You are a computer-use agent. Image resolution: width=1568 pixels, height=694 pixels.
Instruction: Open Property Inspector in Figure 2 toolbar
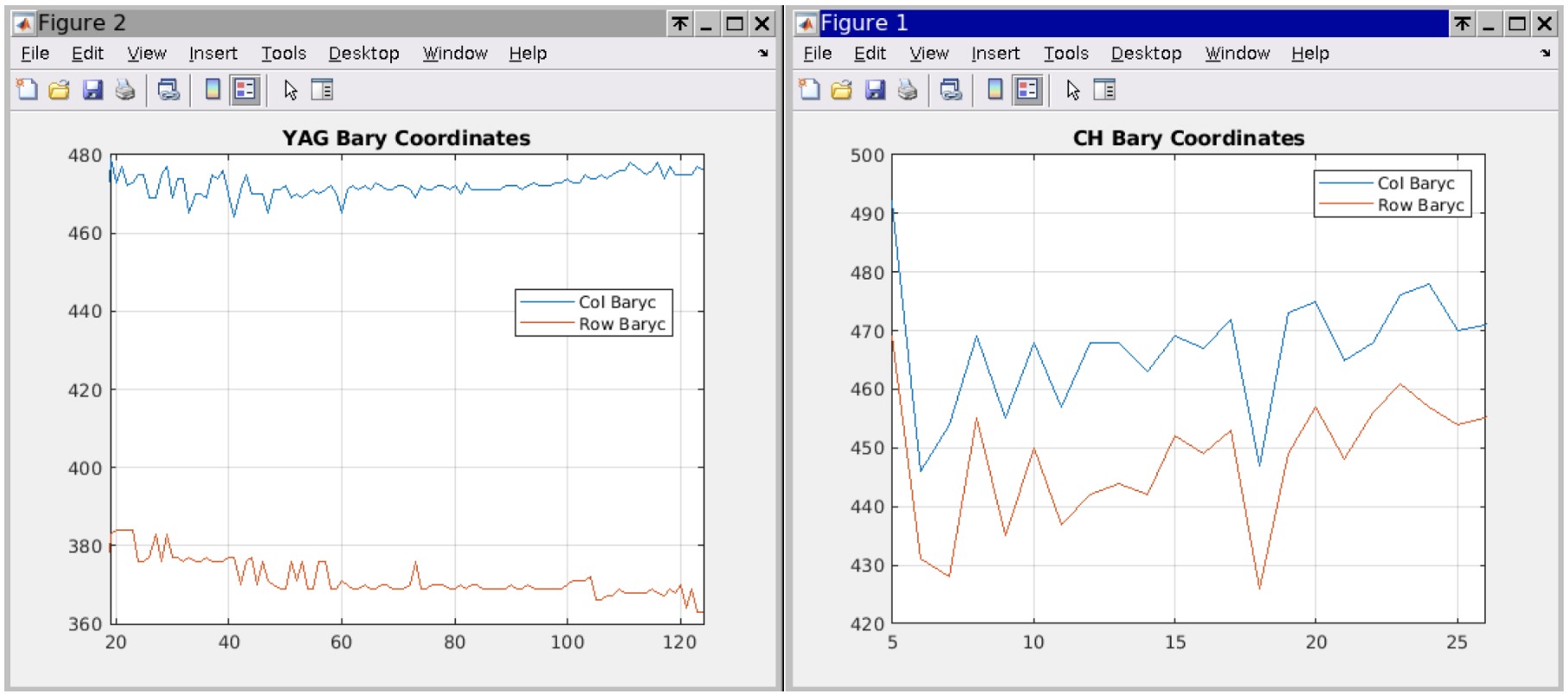point(322,90)
